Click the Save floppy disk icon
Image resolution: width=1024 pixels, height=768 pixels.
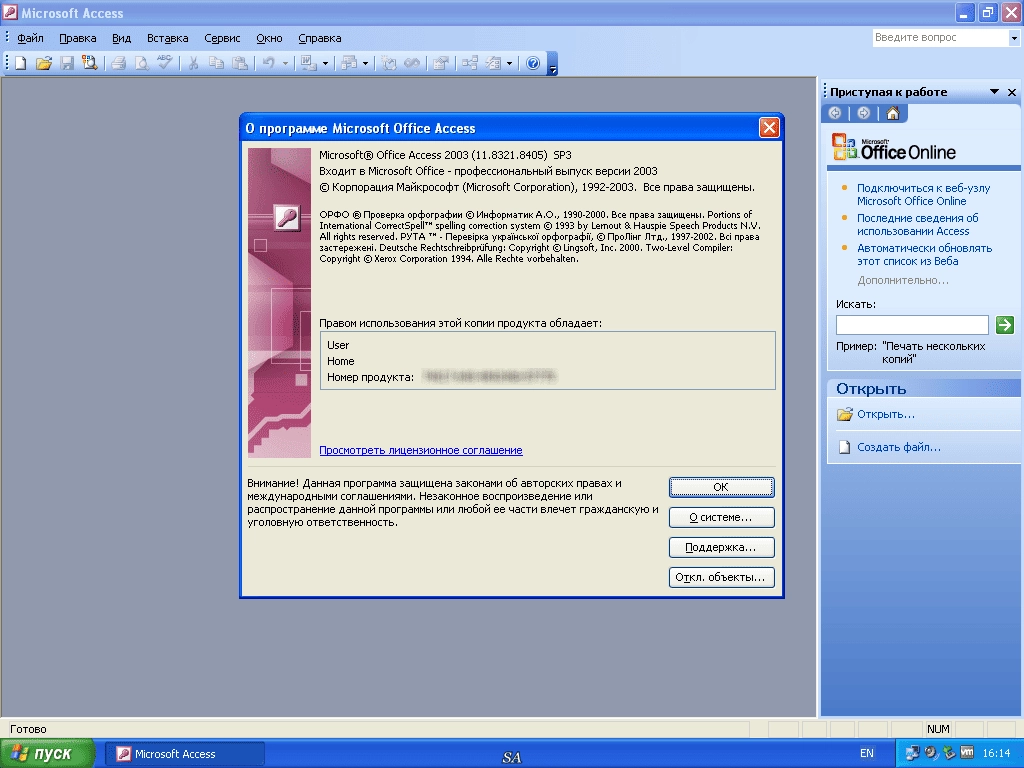pyautogui.click(x=67, y=63)
